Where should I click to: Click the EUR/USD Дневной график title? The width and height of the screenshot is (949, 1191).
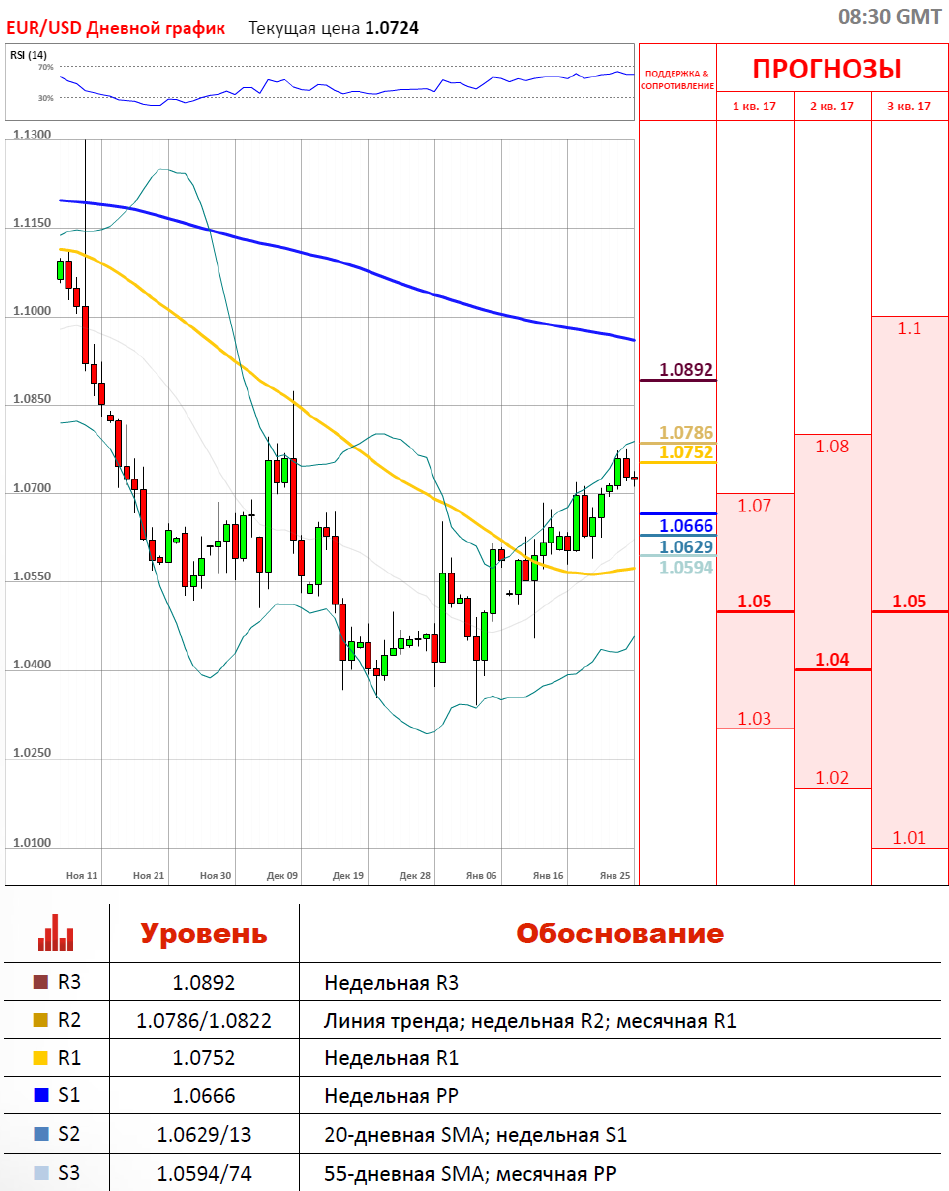(x=116, y=28)
